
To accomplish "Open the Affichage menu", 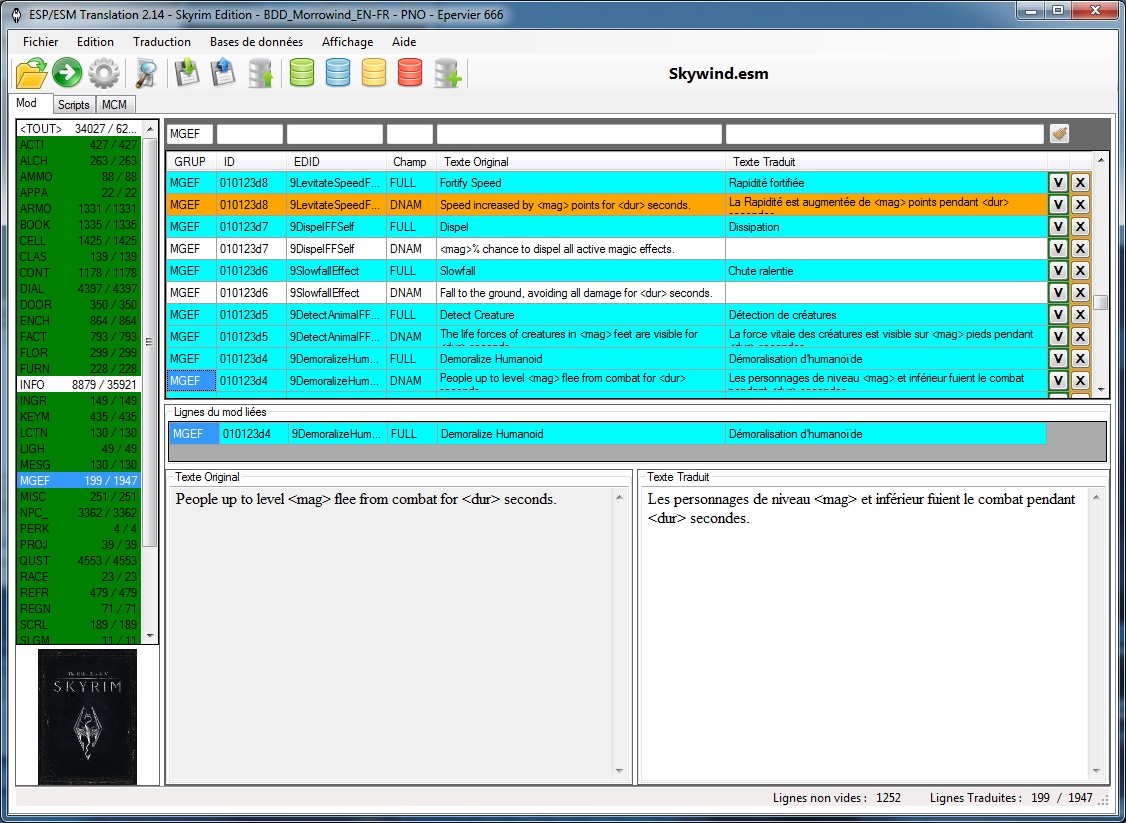I will [x=348, y=42].
